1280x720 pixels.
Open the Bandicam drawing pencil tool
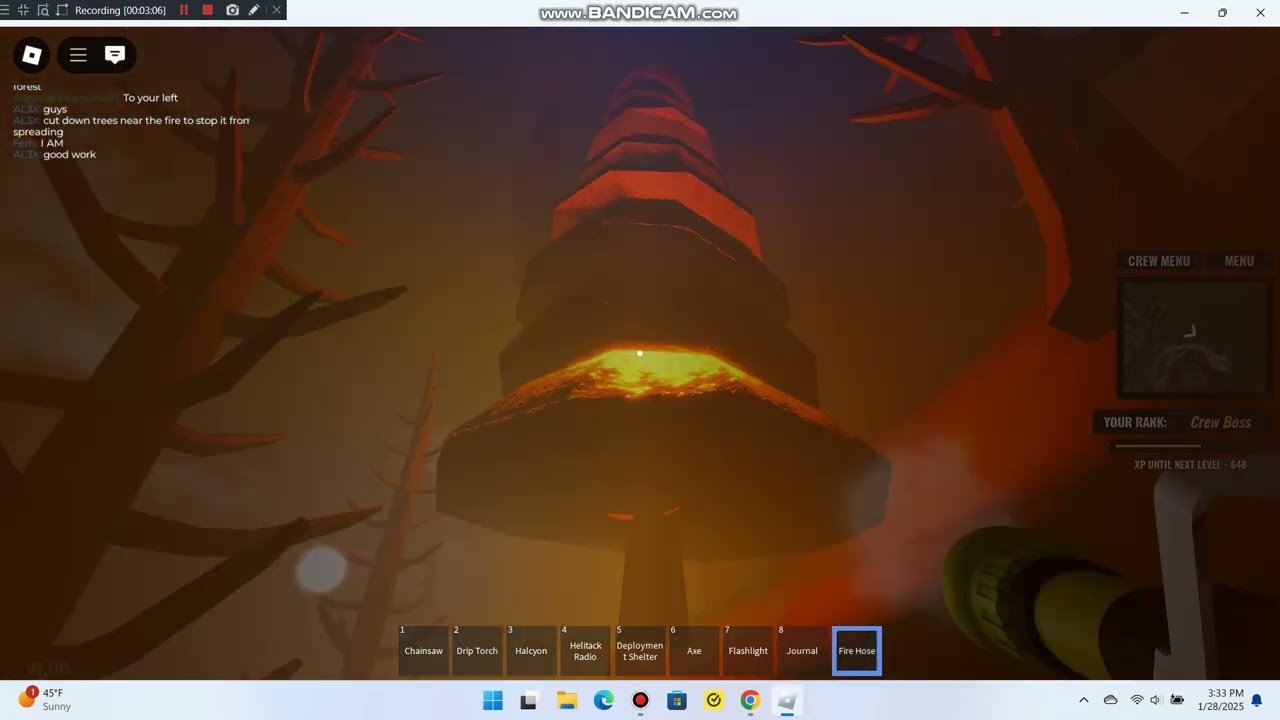[x=254, y=10]
